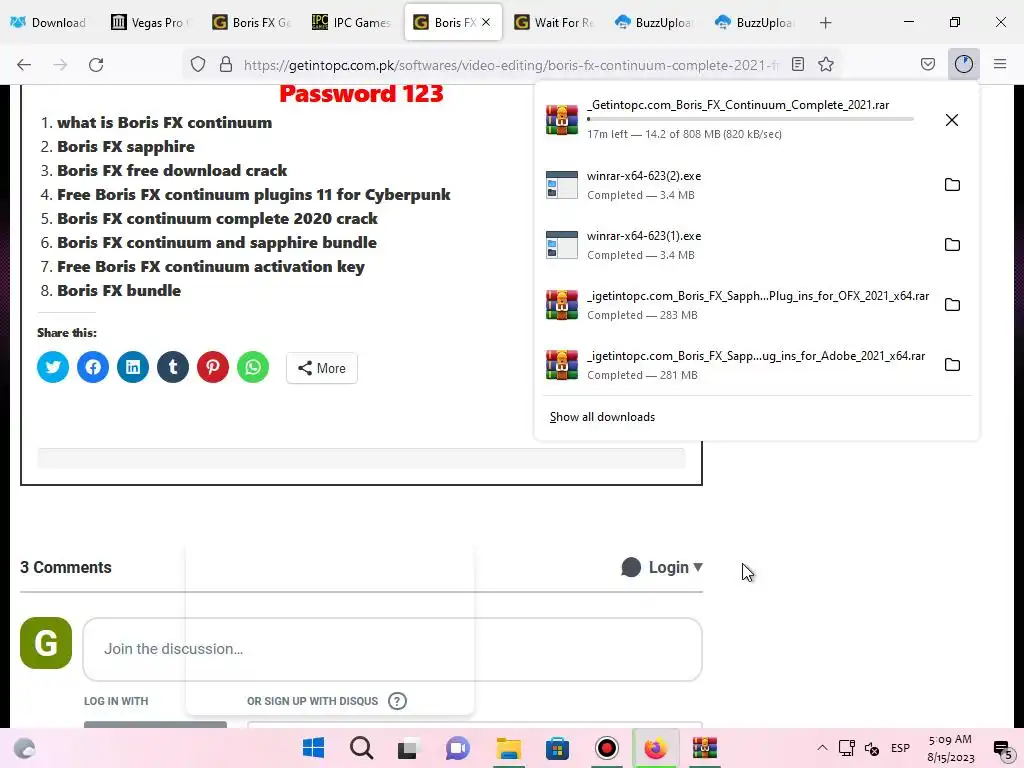Click Show all downloads
The width and height of the screenshot is (1024, 768).
click(x=602, y=417)
